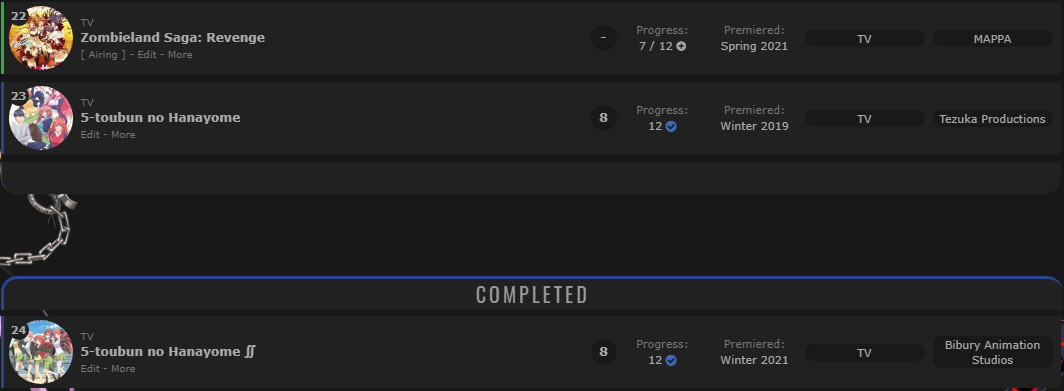Viewport: 1064px width, 391px height.
Task: Click the completed checkmark for 5-toubun no Hanayome ∬
Action: click(671, 360)
